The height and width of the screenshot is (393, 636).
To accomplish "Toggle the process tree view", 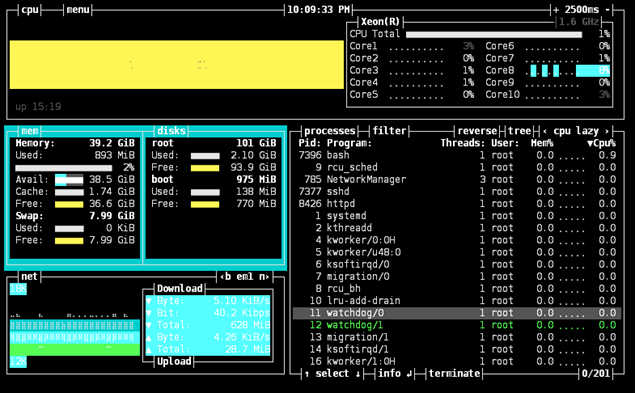I will pos(519,131).
